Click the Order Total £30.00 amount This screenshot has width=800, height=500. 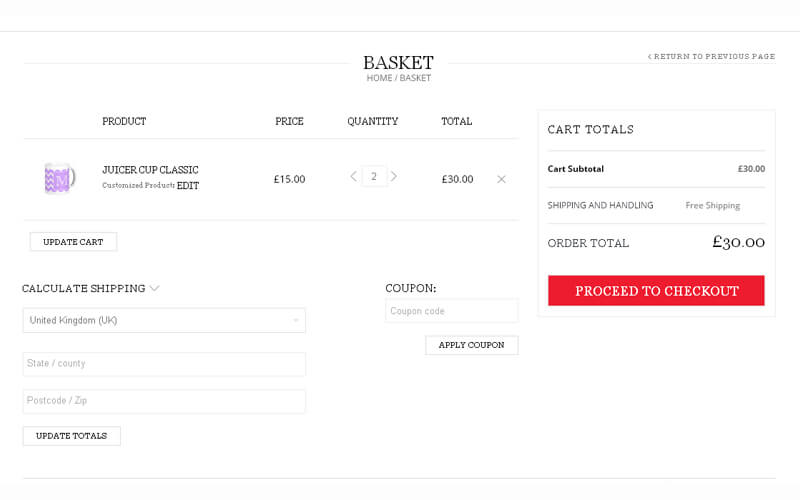click(x=739, y=242)
